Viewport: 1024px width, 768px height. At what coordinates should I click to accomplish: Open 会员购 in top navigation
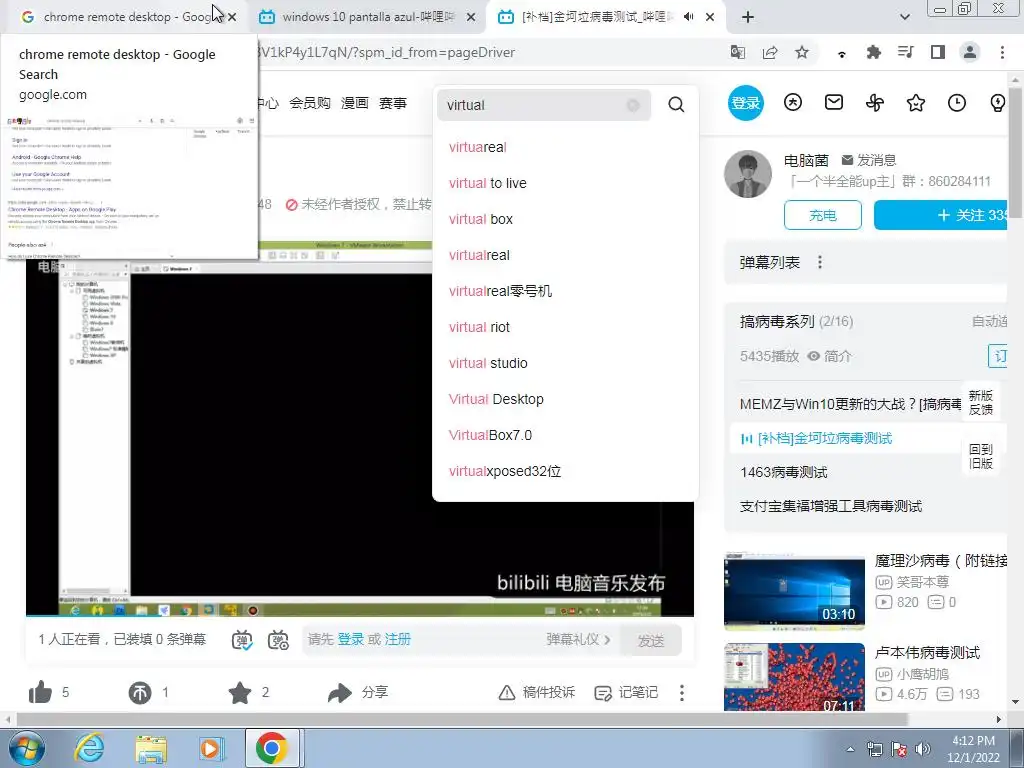pos(310,103)
